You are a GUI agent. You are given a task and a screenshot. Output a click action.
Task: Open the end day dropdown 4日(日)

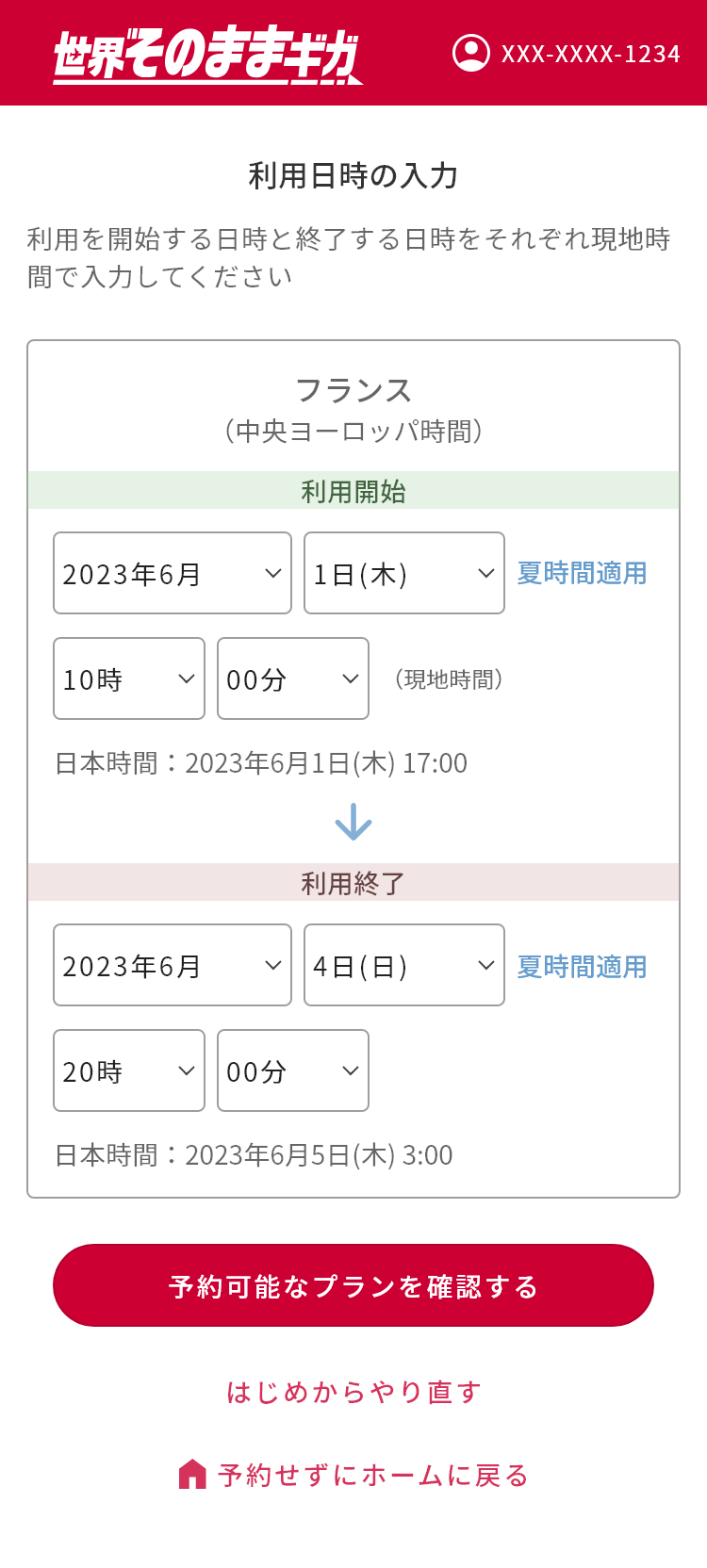404,965
